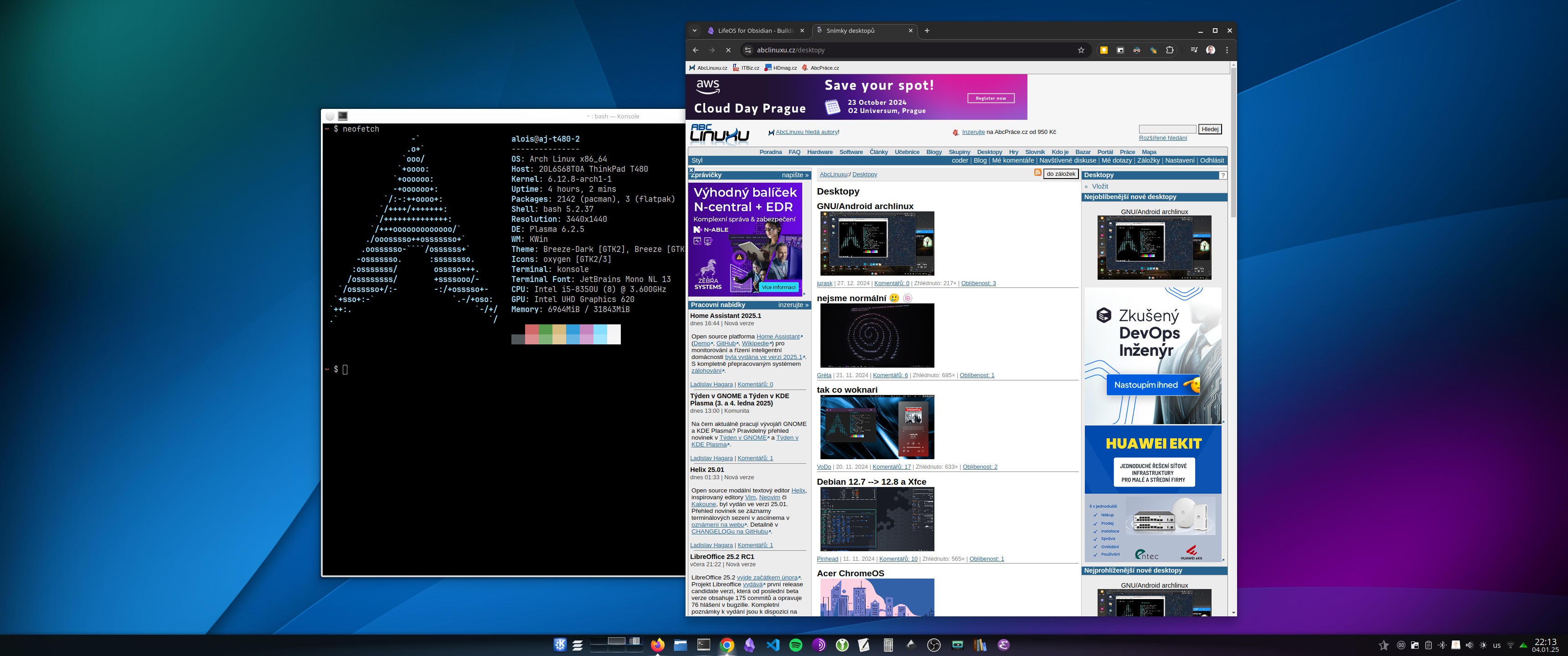
Task: Click the do záložek button
Action: [x=1061, y=174]
